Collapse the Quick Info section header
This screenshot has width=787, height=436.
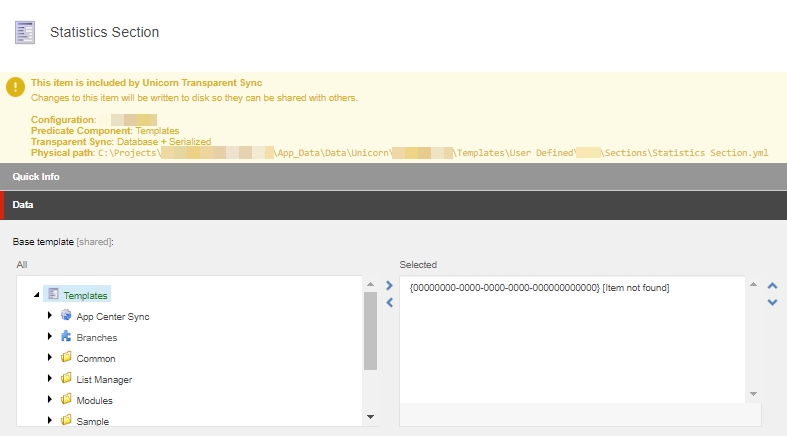(36, 176)
